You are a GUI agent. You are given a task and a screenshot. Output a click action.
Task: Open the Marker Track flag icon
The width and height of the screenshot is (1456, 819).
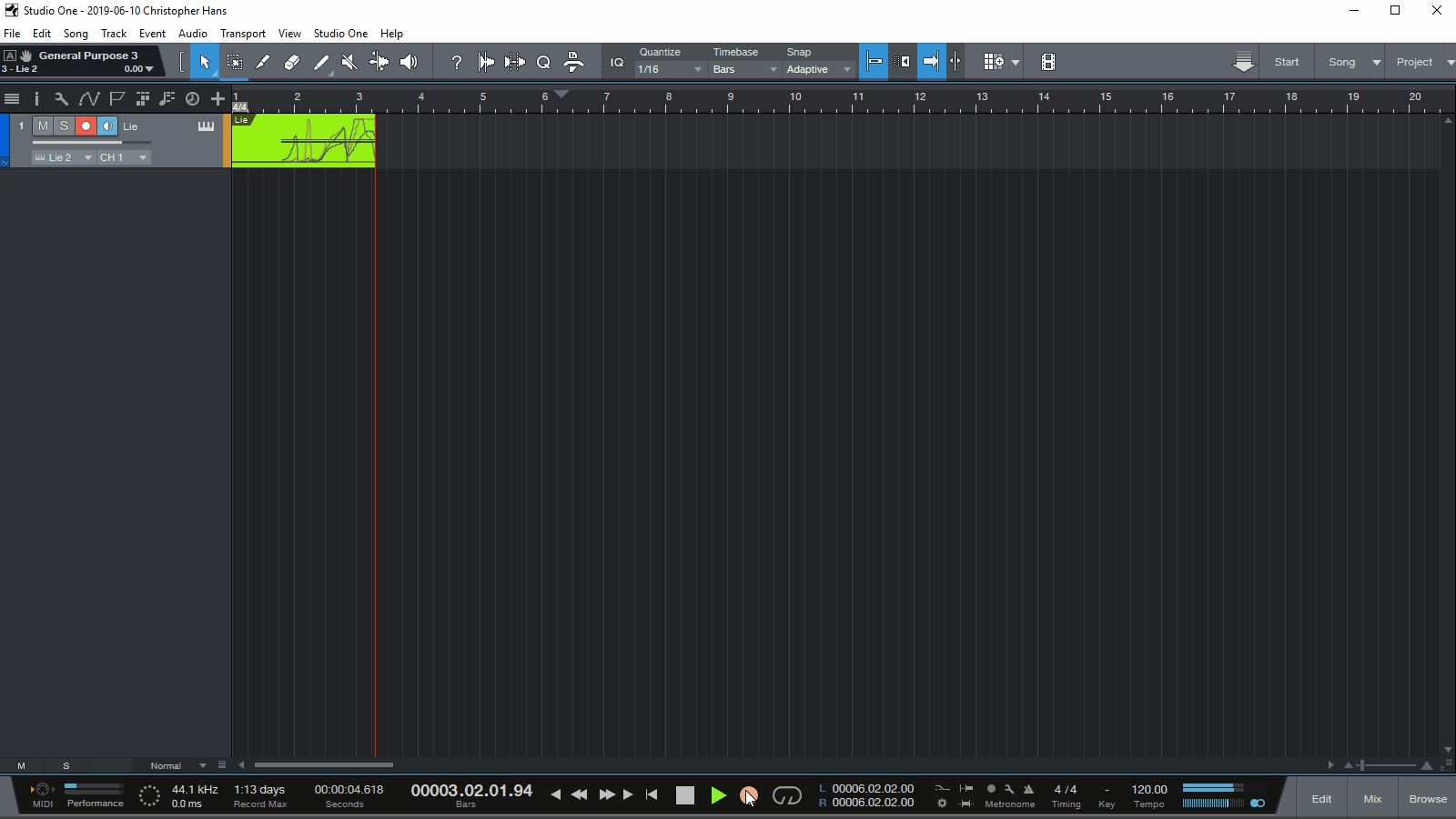pos(116,98)
